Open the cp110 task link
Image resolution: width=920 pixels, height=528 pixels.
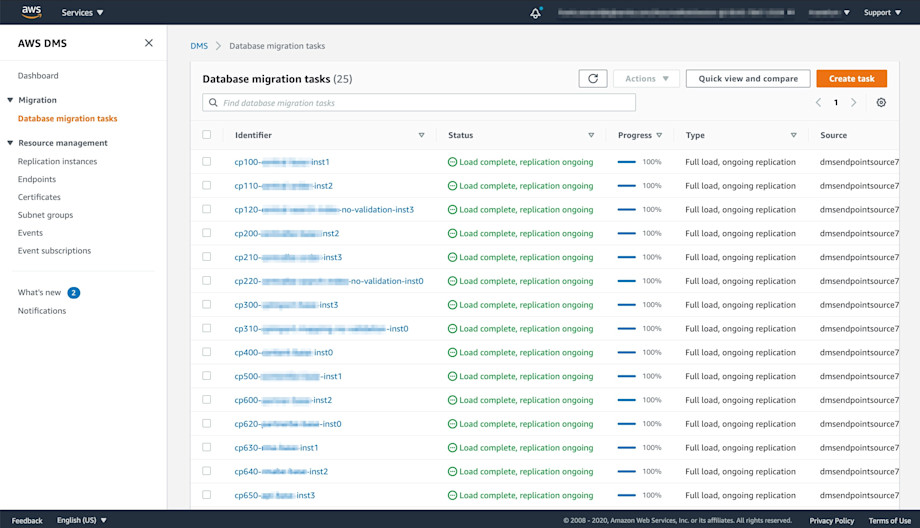pyautogui.click(x=283, y=186)
